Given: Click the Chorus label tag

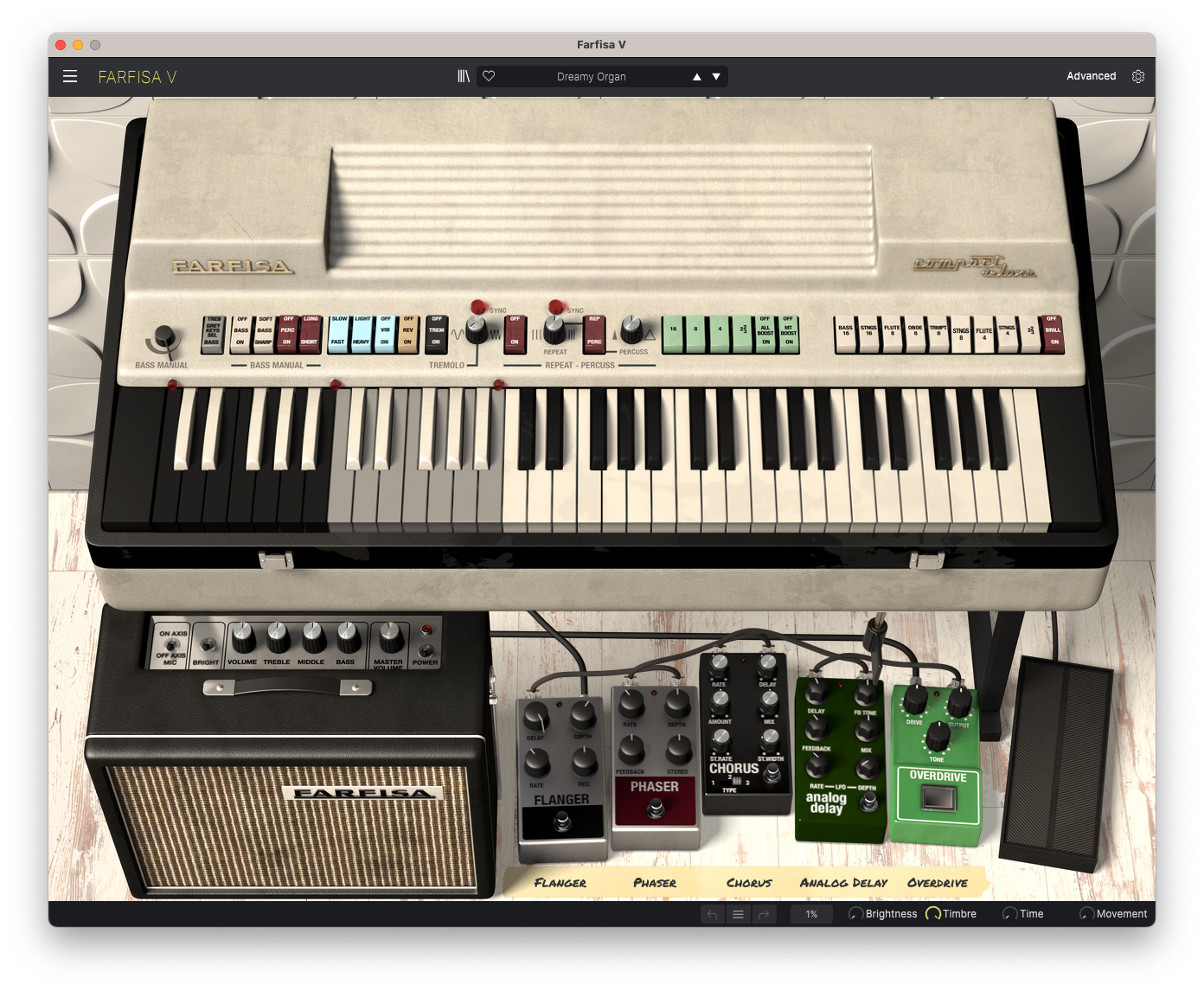Looking at the screenshot, I should (749, 883).
